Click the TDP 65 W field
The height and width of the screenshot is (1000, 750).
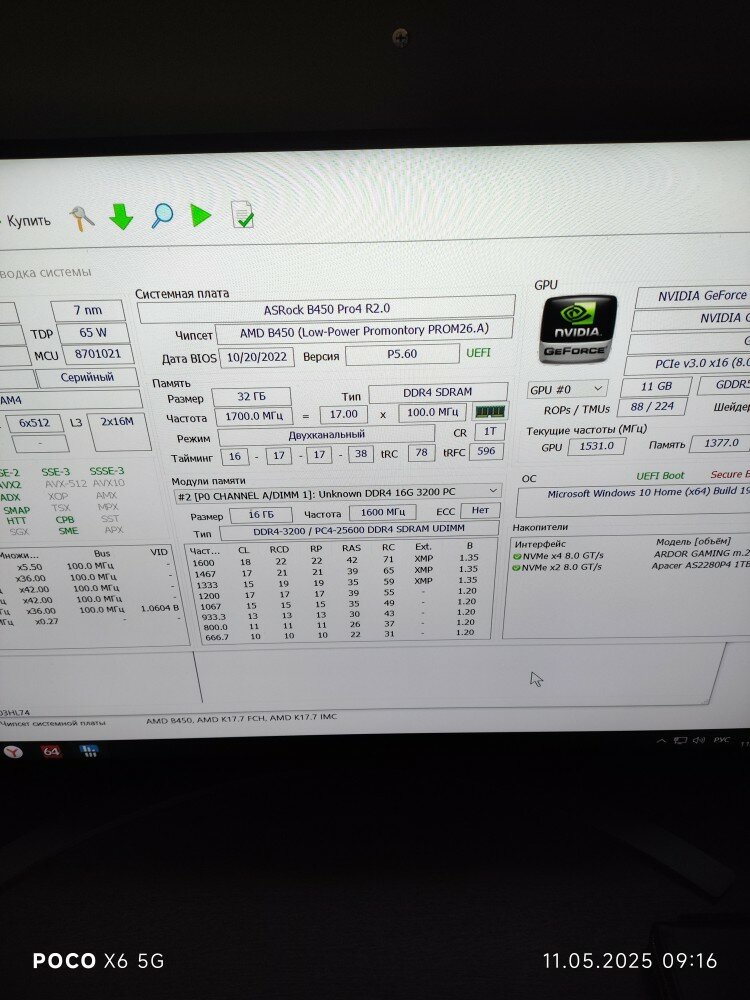pos(93,332)
